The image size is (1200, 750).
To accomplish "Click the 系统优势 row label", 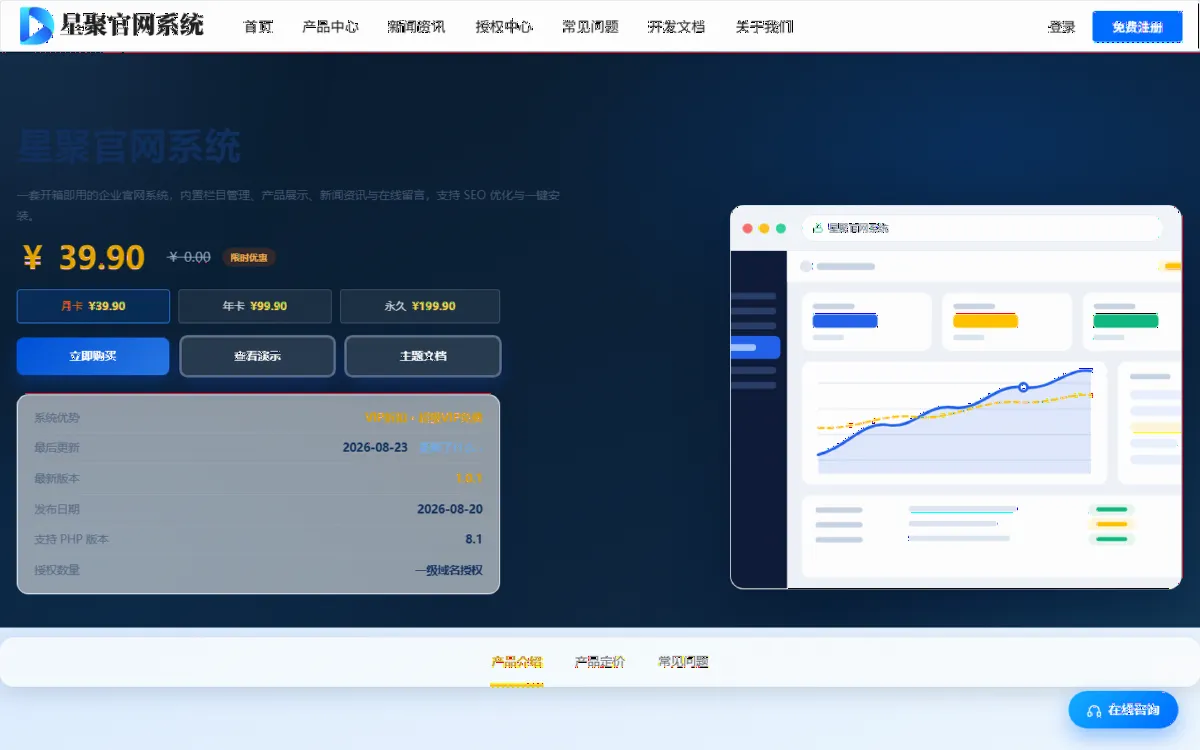I will coord(57,417).
